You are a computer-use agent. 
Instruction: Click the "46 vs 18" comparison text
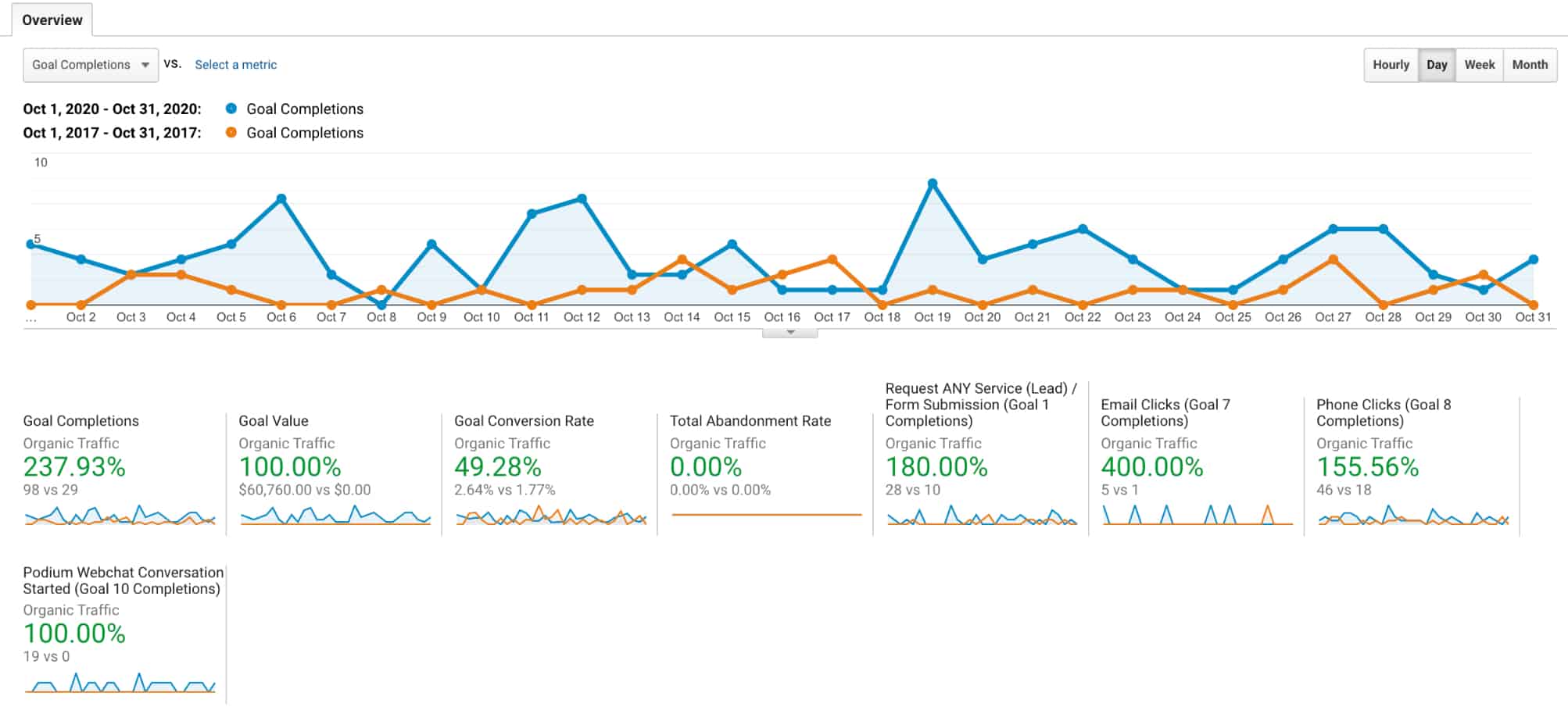pyautogui.click(x=1344, y=490)
